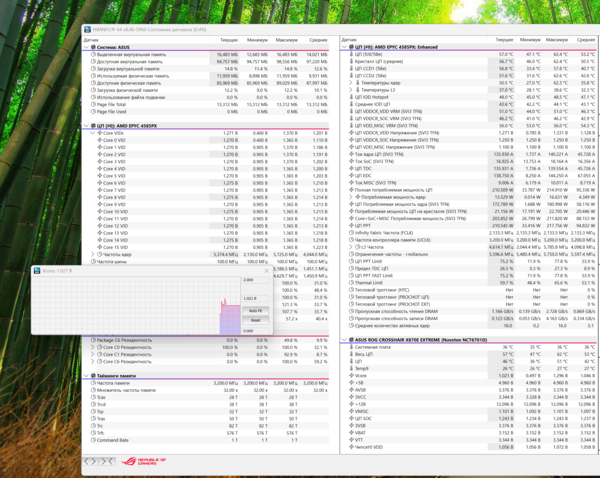Click the lightning icon beside Core 10 VID

99,212
